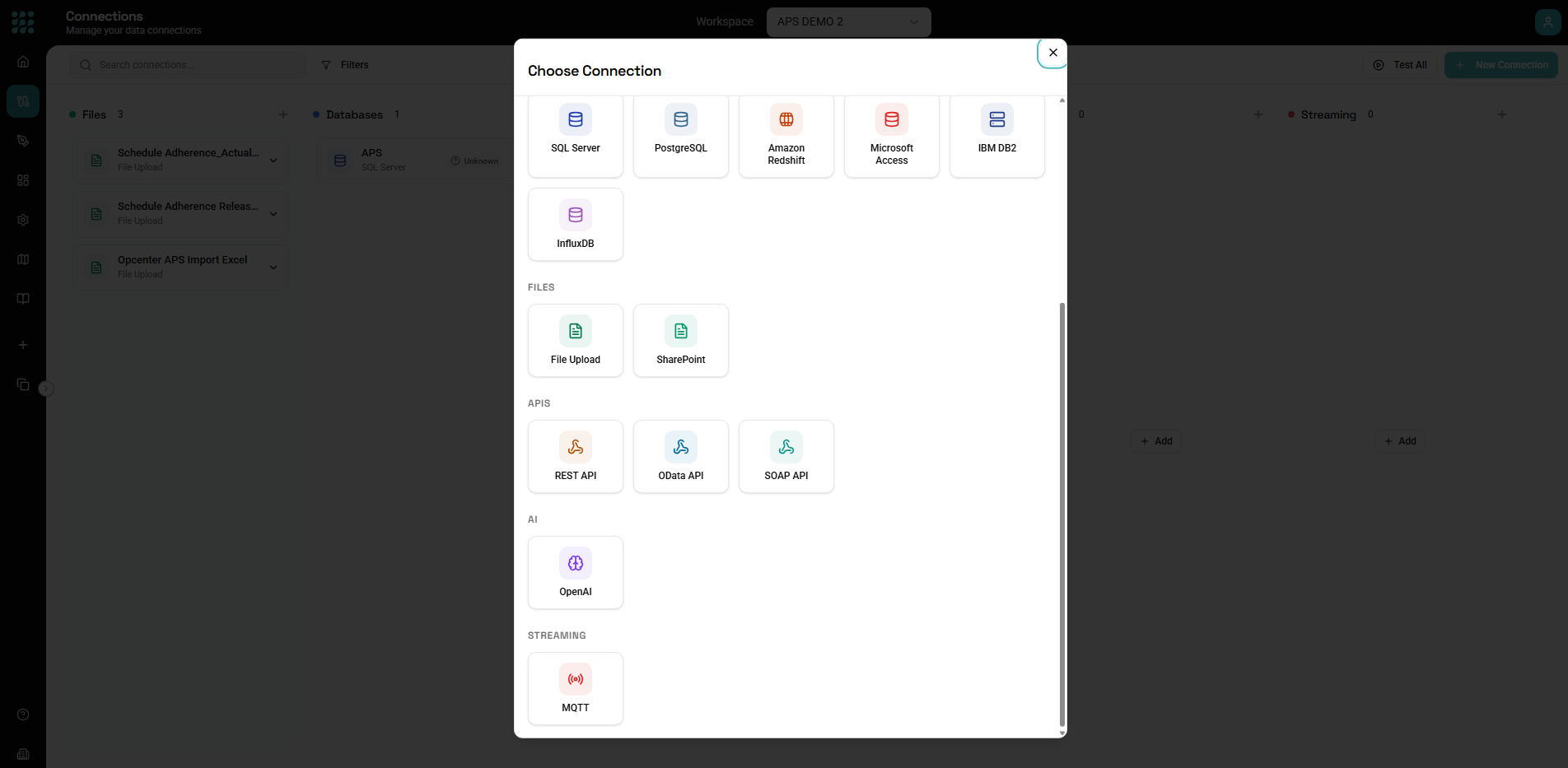Click the Files column header
The height and width of the screenshot is (768, 1568).
94,114
